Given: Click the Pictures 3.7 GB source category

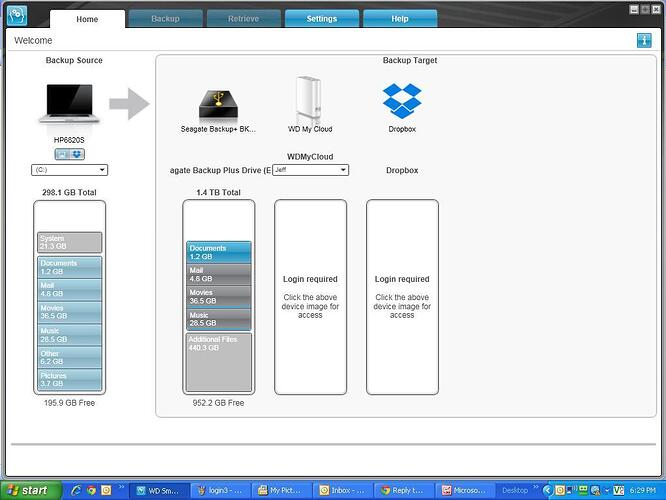Looking at the screenshot, I should [x=70, y=379].
